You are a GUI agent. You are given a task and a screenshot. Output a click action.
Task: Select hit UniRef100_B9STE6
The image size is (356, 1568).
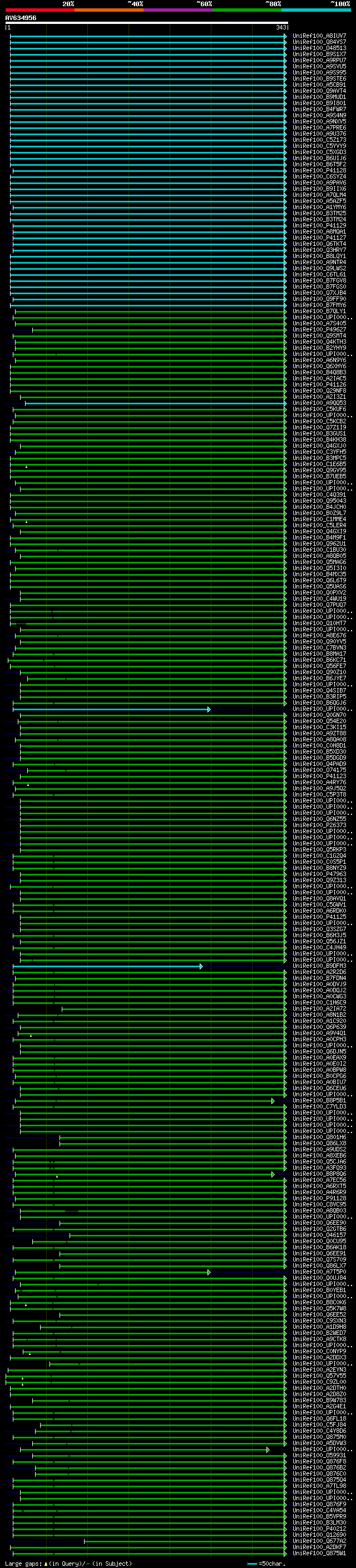coord(319,78)
